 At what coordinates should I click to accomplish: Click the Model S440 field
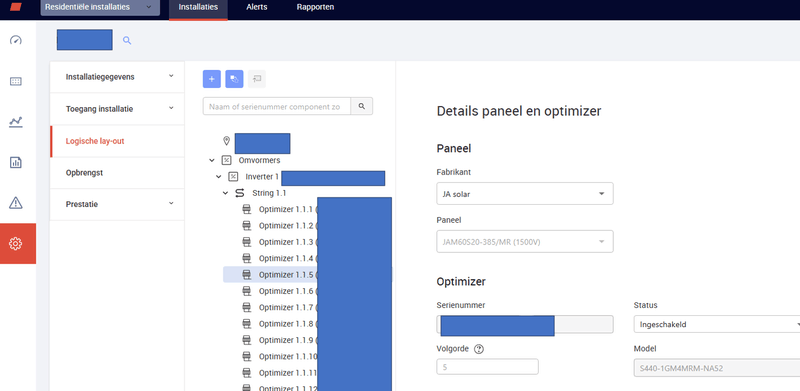tap(717, 368)
